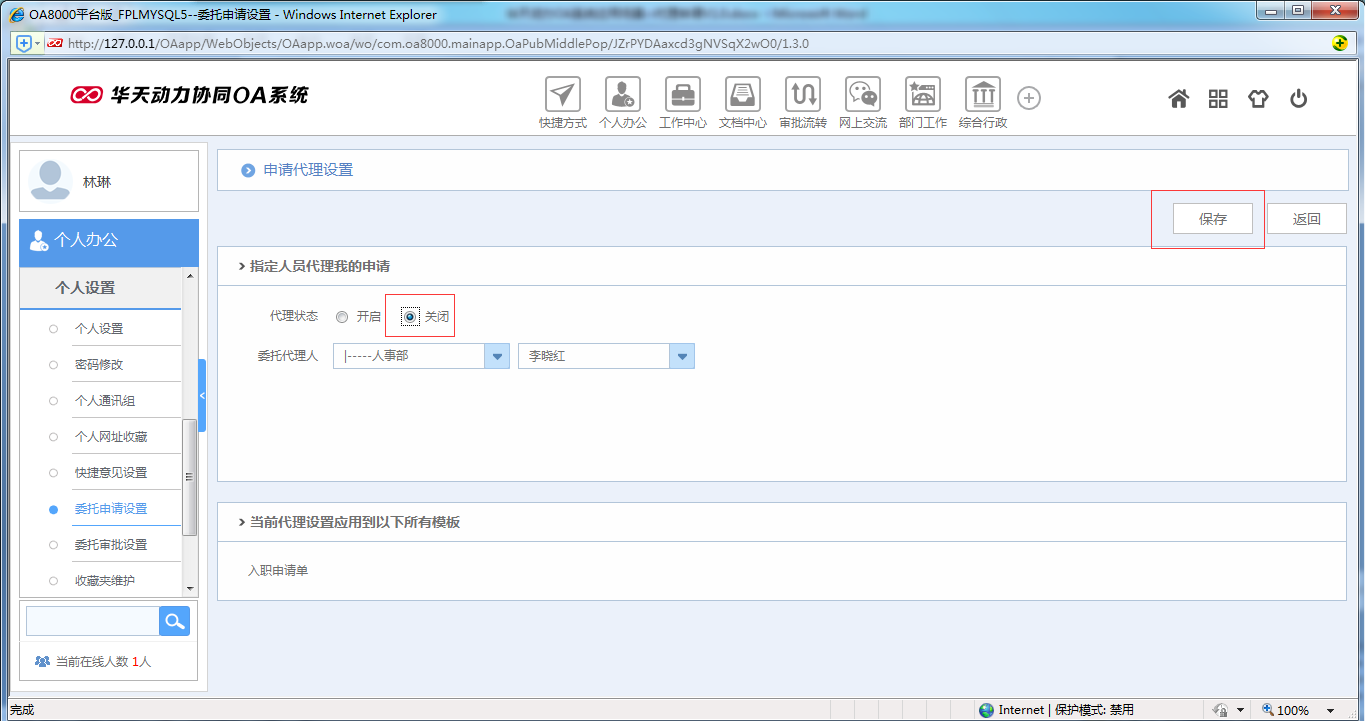
Task: Click the power logout icon
Action: click(x=1298, y=98)
